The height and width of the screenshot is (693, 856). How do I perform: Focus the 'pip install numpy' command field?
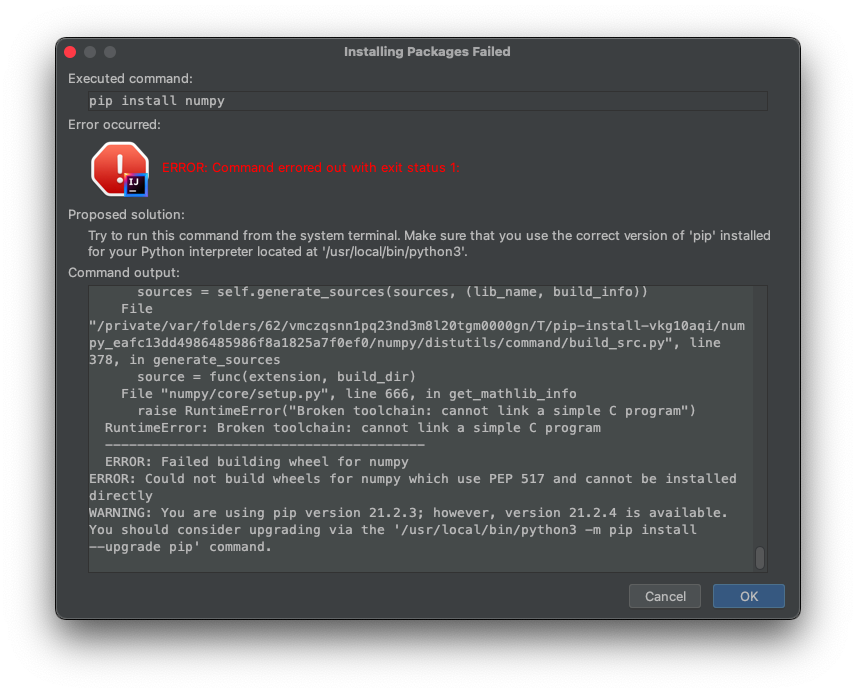[427, 101]
